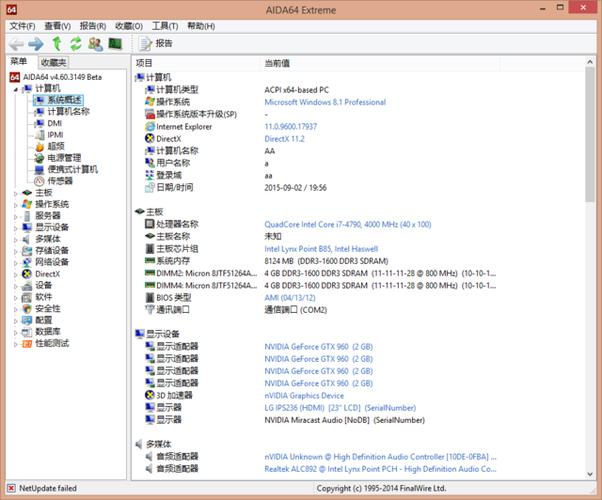Open the 查看(V) menu

pyautogui.click(x=58, y=26)
